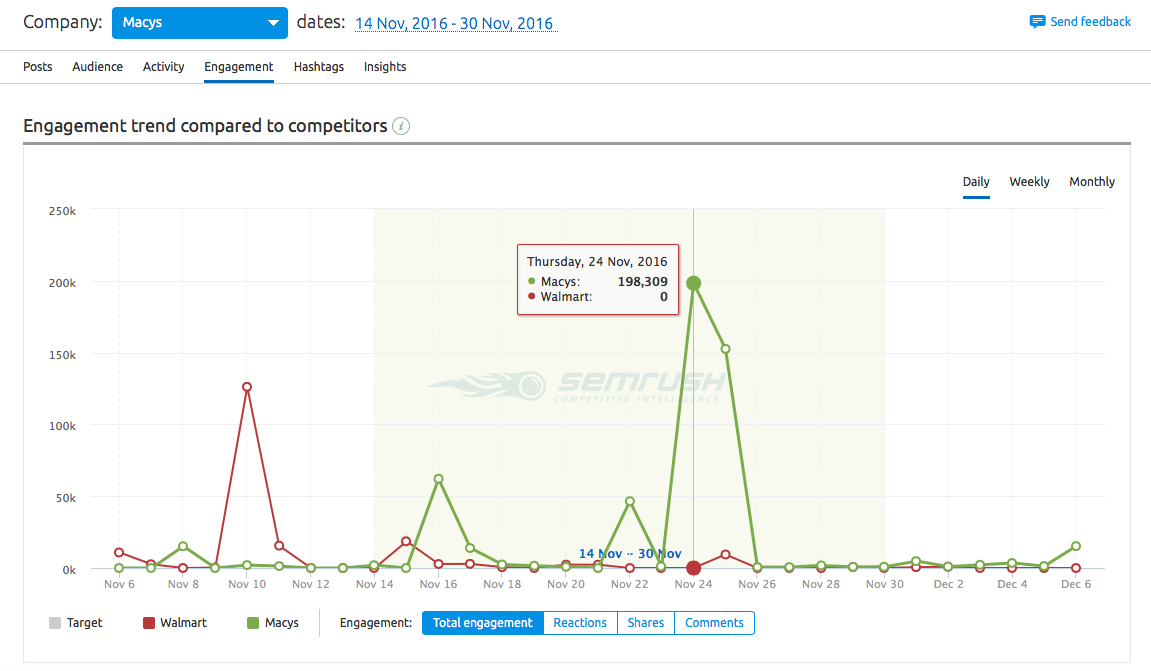1151x671 pixels.
Task: Click the Walmart peak data point on Nov 10
Action: click(247, 387)
